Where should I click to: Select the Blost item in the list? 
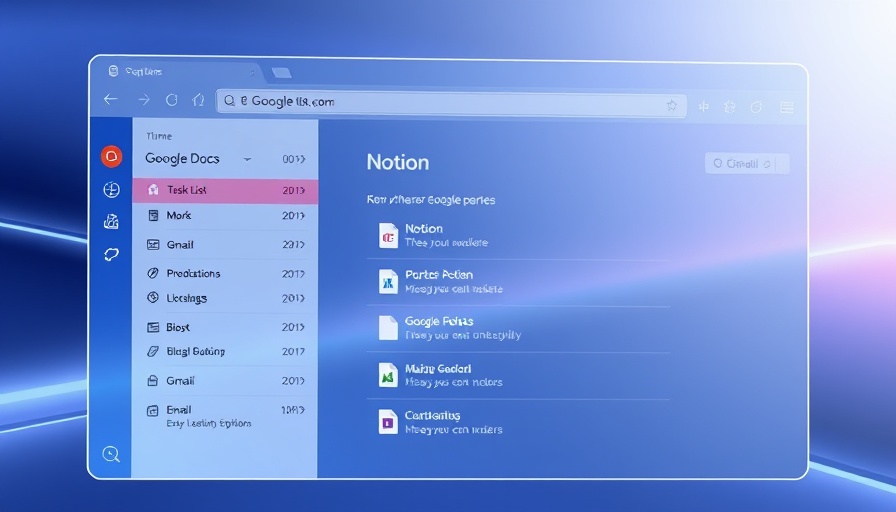[178, 327]
